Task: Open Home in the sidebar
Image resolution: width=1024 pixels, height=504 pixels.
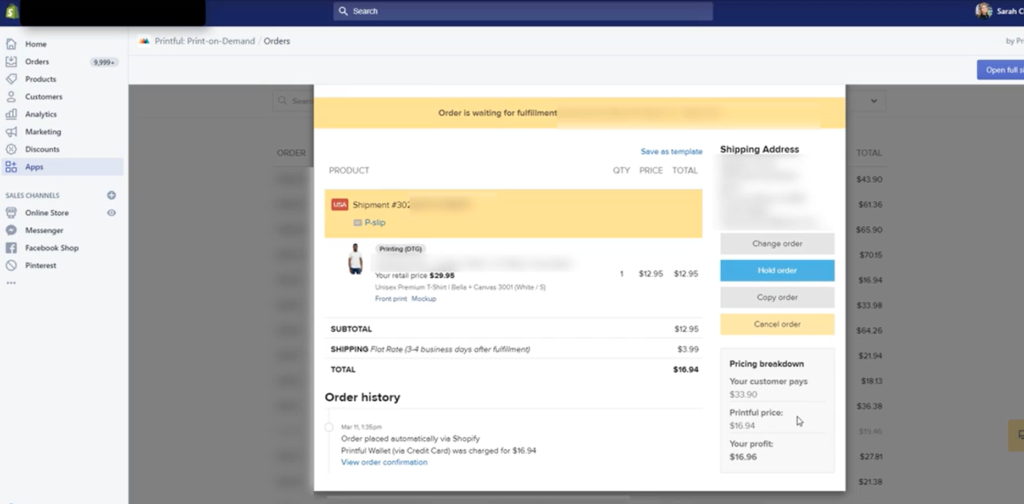Action: click(x=36, y=44)
